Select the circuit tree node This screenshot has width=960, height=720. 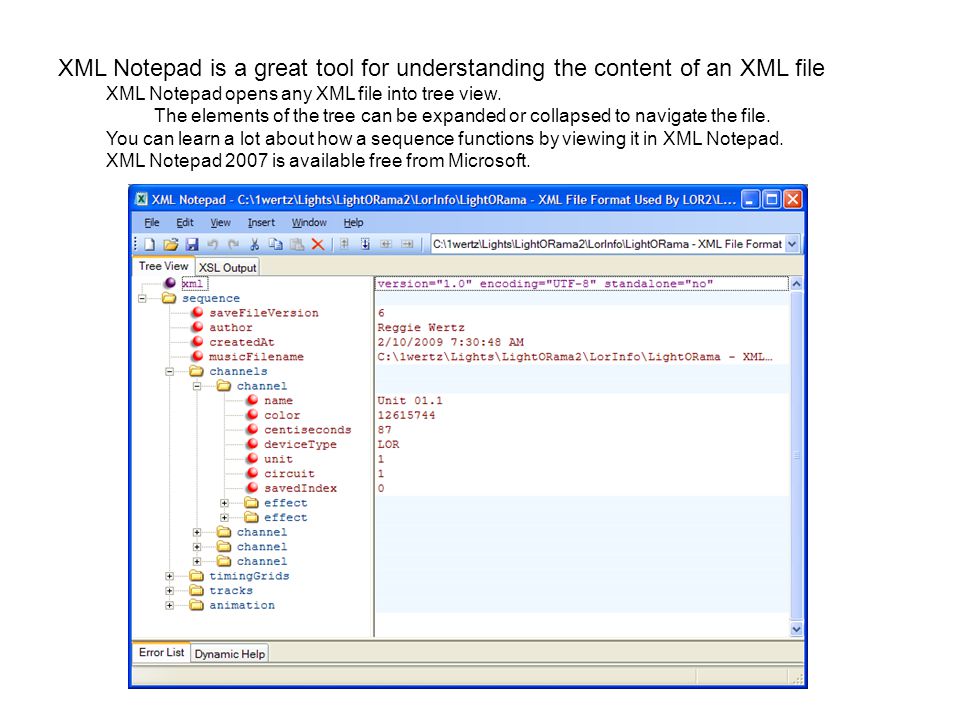click(290, 474)
